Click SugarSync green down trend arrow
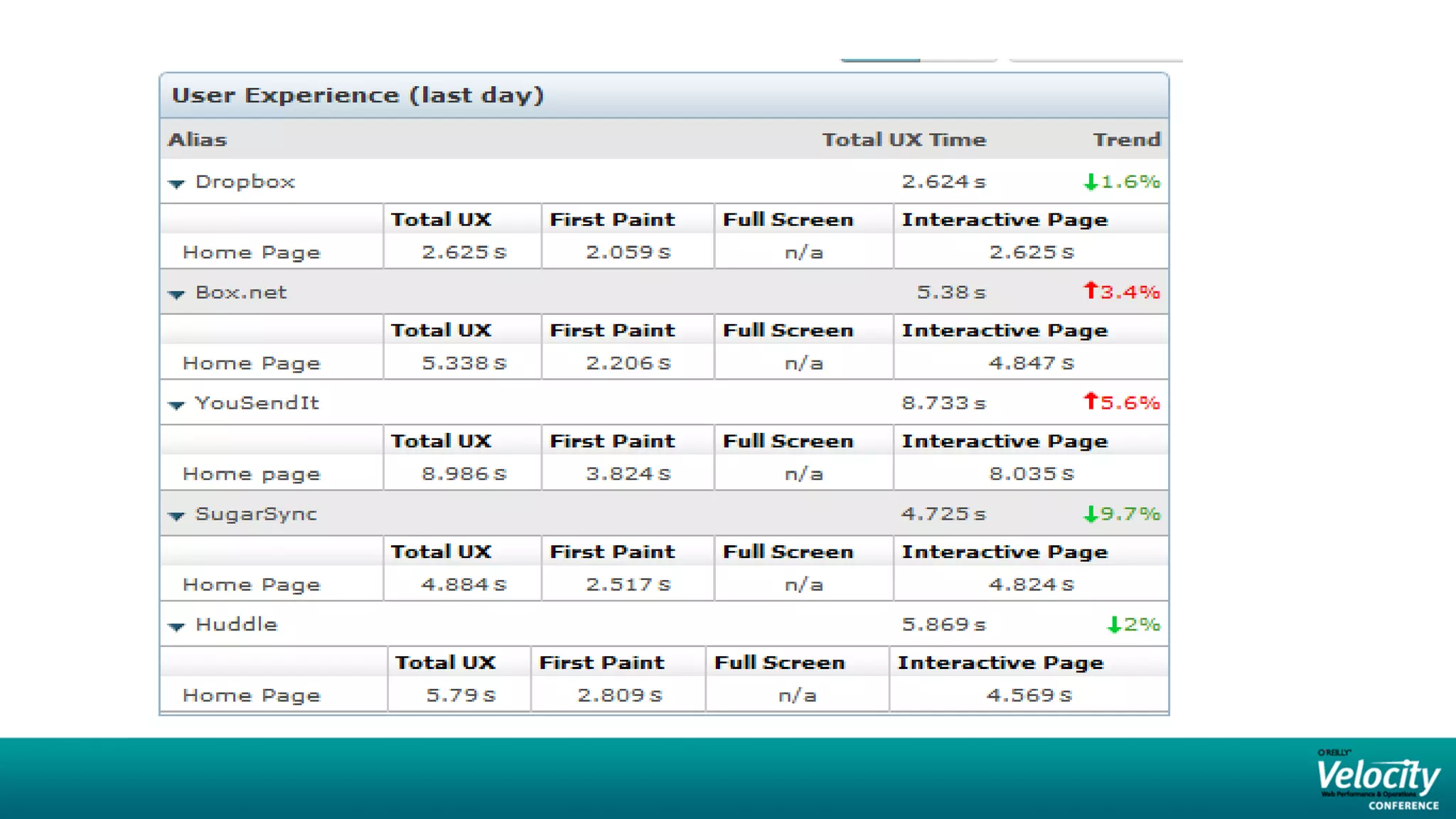This screenshot has width=1456, height=819. [x=1091, y=514]
